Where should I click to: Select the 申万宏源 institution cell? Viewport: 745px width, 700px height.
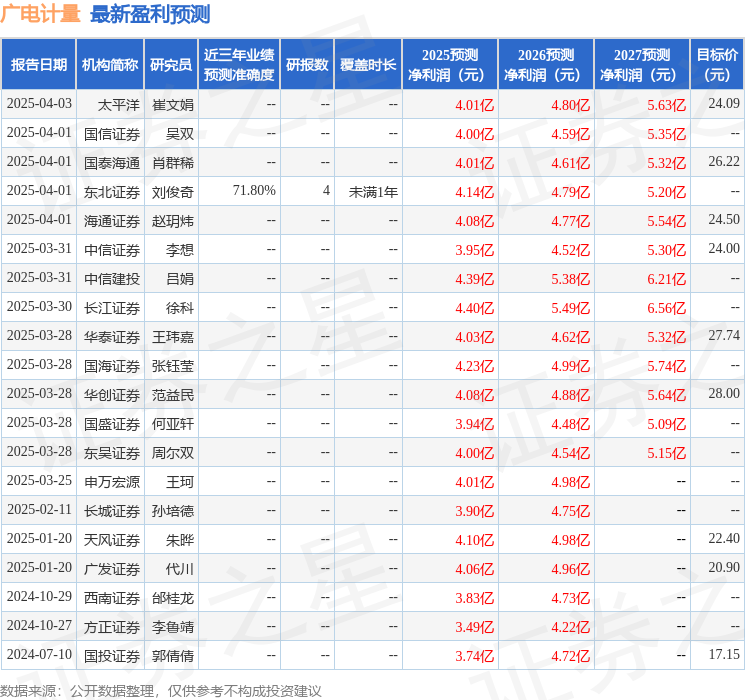point(112,482)
